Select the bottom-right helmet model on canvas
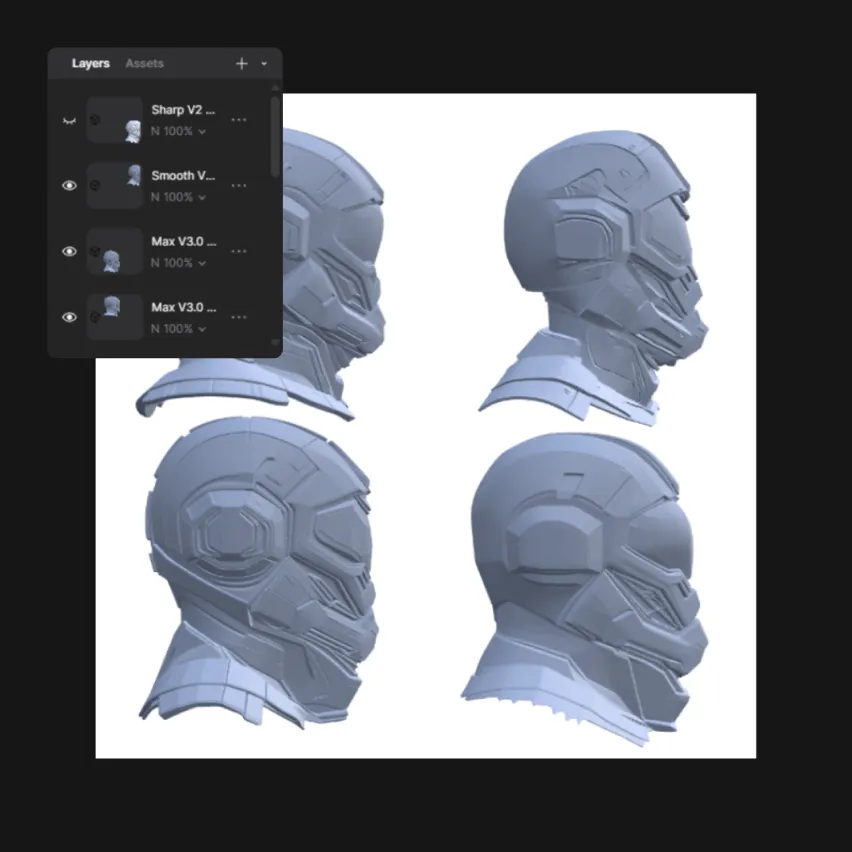The height and width of the screenshot is (852, 852). (585, 590)
